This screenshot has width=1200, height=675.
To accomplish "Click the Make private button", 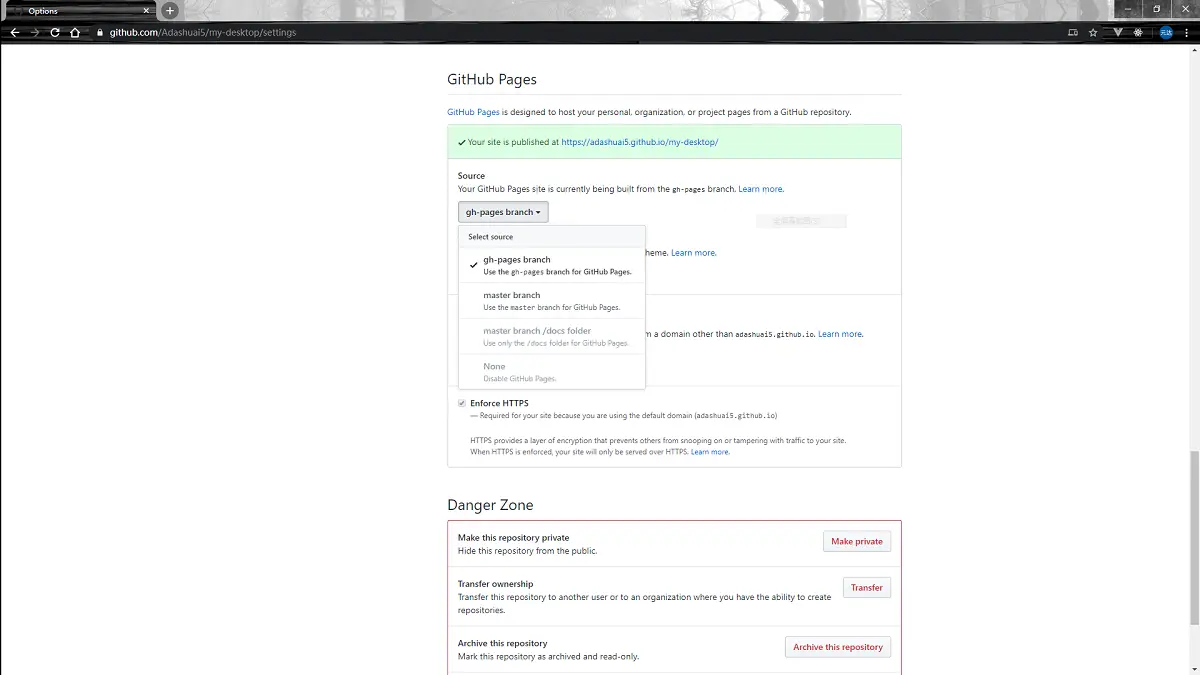I will click(x=857, y=541).
